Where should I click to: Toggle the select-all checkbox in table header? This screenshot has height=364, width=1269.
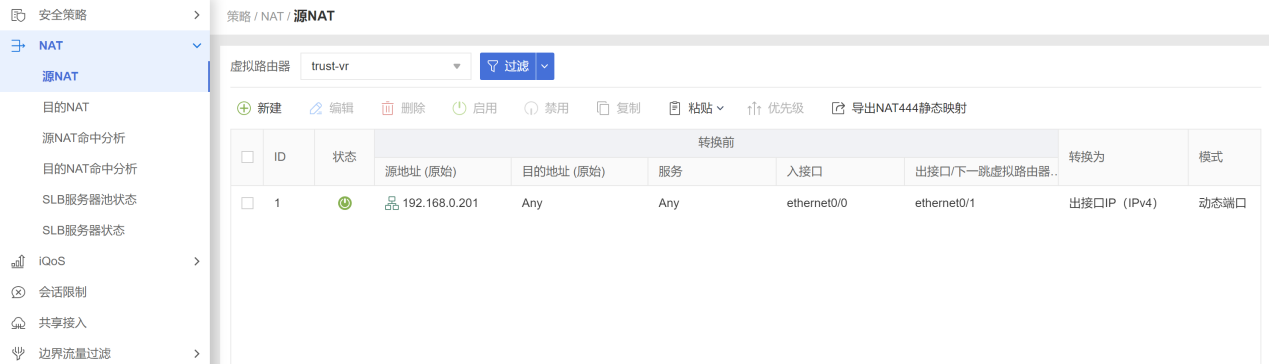[x=247, y=157]
